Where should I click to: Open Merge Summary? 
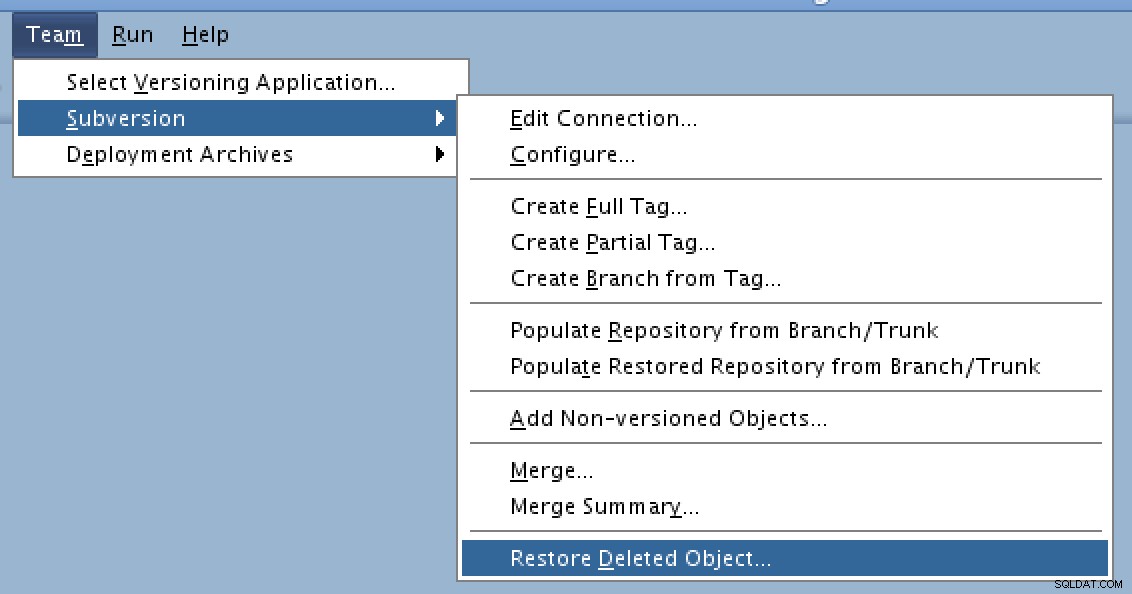tap(785, 507)
